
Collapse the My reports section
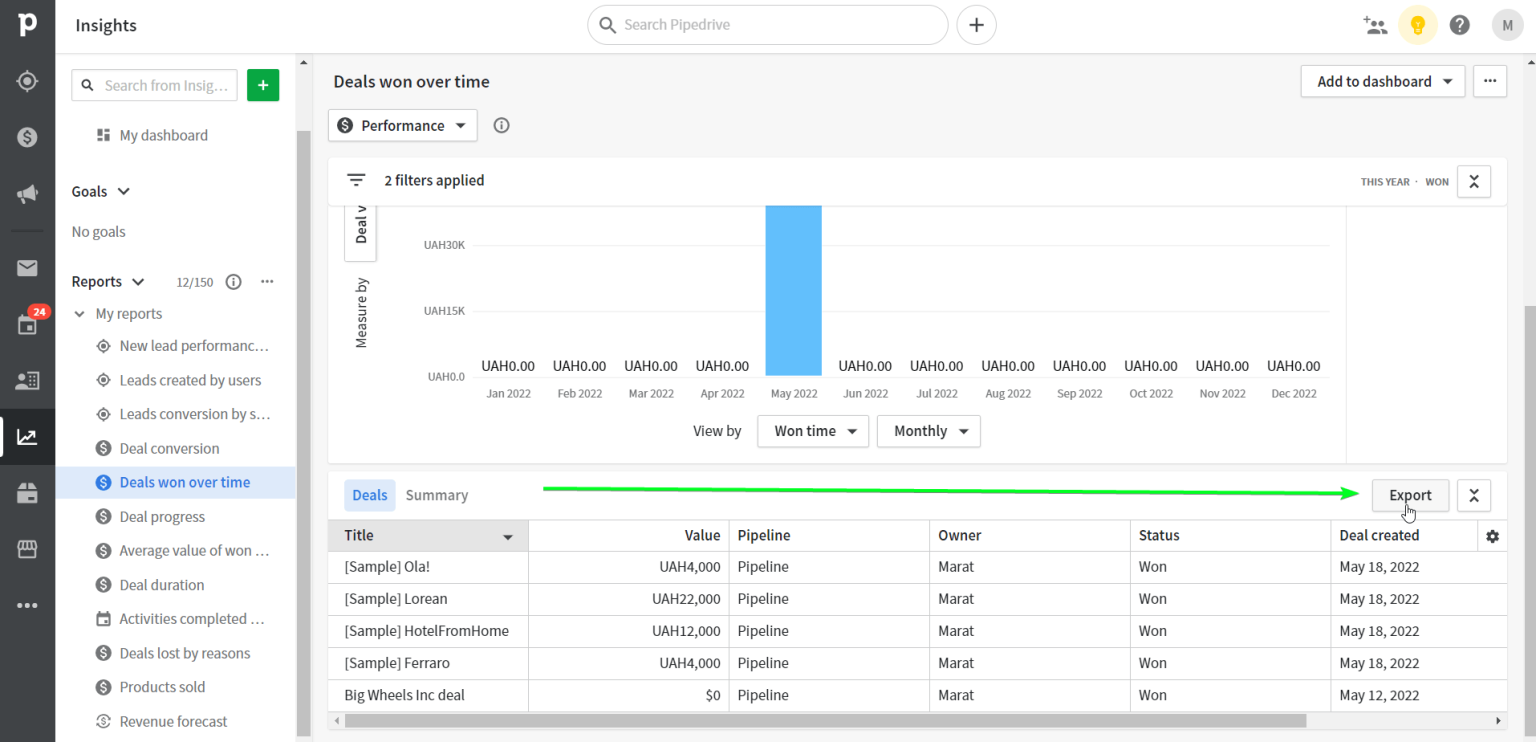(x=80, y=313)
